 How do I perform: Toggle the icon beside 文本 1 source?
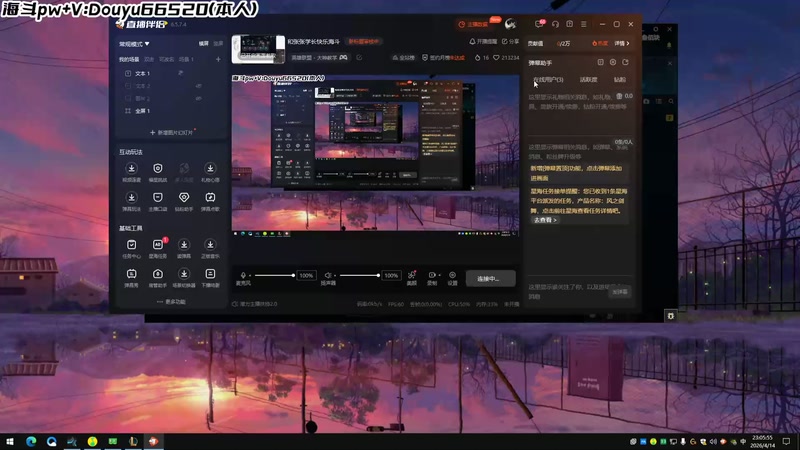tap(181, 73)
